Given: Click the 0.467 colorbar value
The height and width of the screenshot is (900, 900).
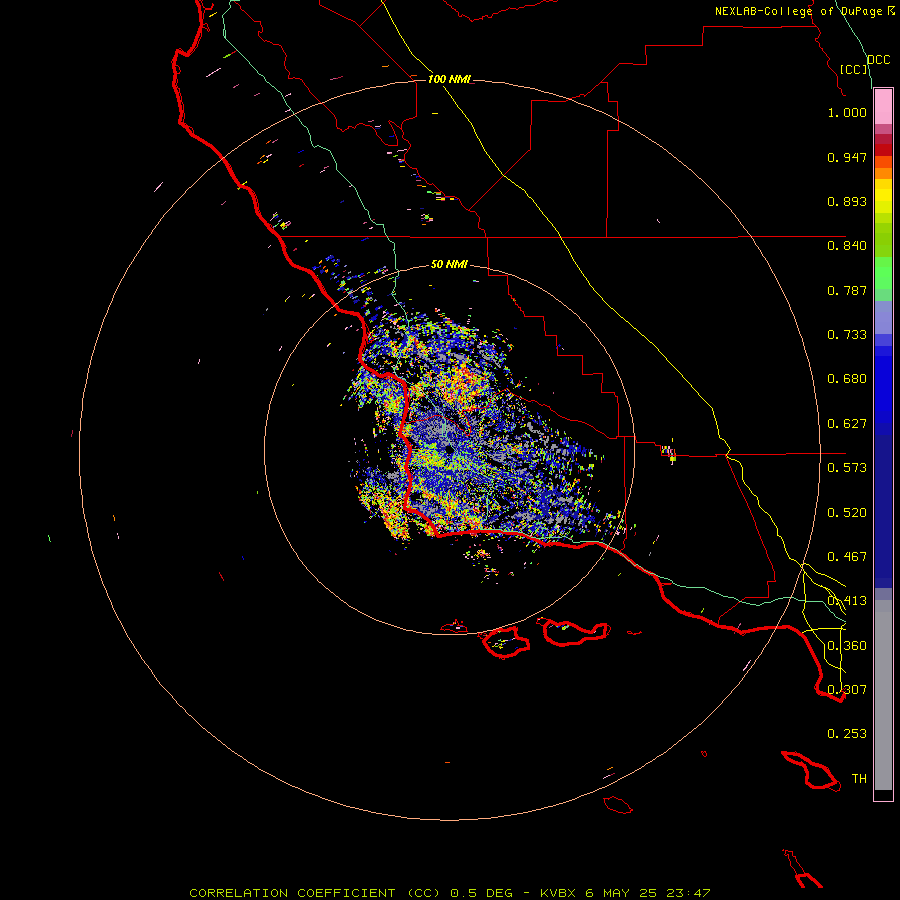Looking at the screenshot, I should click(x=847, y=557).
